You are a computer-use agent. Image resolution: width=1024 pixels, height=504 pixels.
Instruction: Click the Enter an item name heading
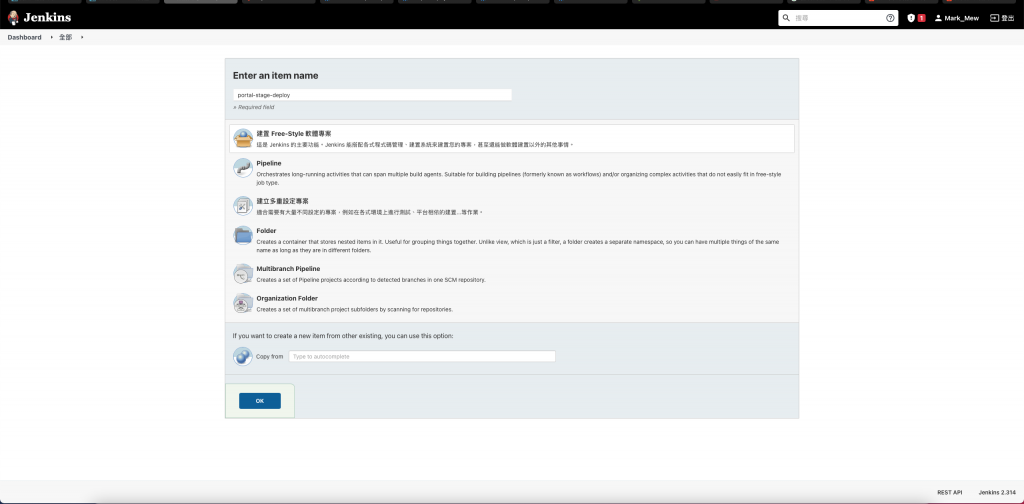(x=276, y=76)
